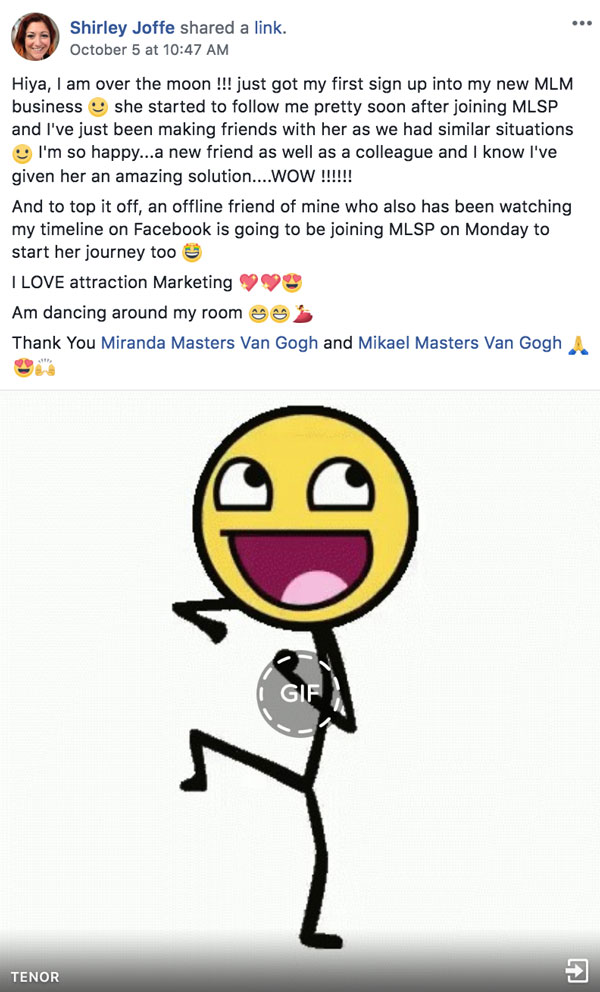Open the post options three-dot menu
The width and height of the screenshot is (600, 992).
(581, 23)
